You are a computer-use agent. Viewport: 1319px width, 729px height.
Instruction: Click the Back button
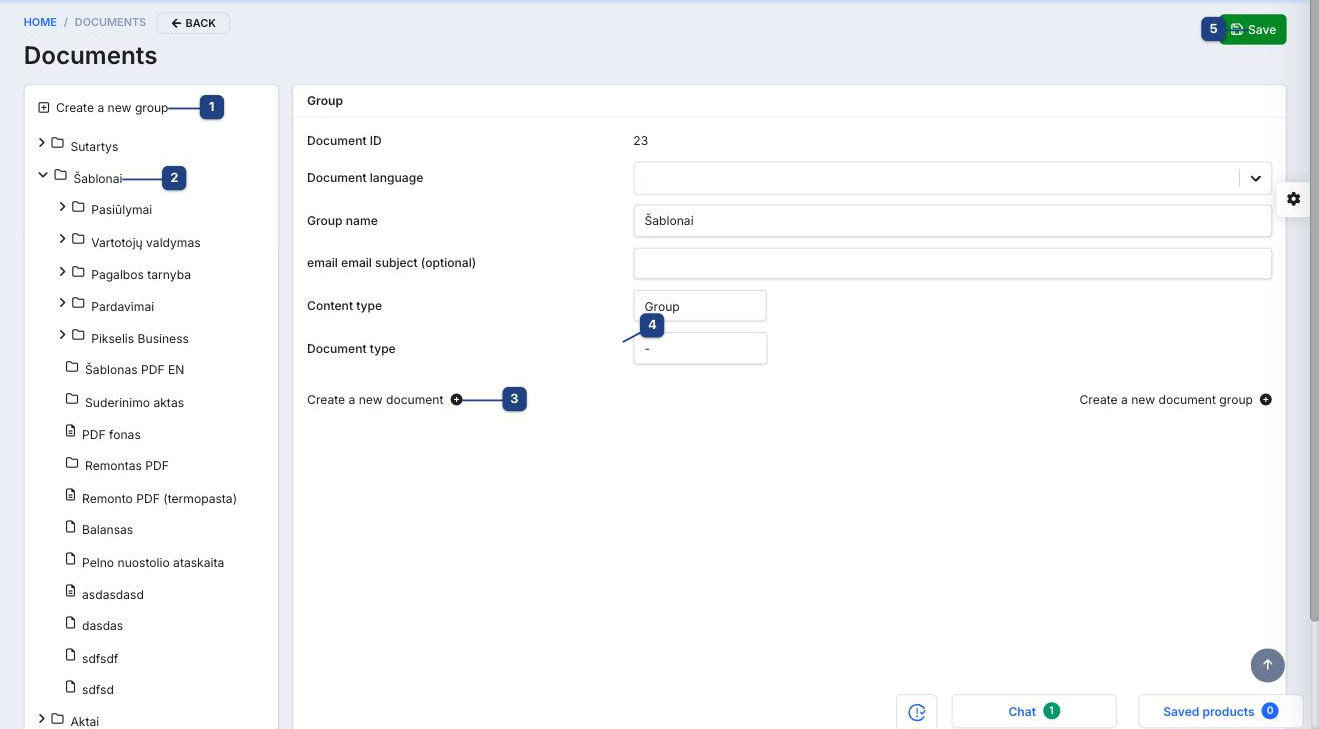click(193, 23)
